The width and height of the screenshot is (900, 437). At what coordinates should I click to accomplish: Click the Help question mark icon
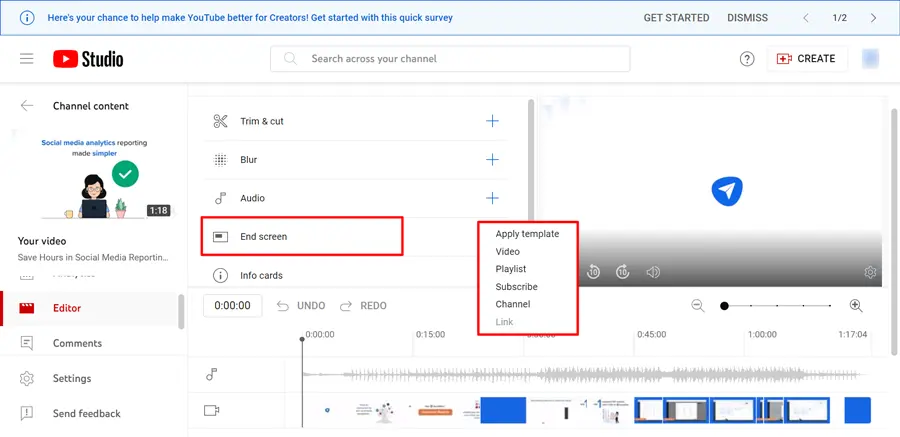[x=747, y=59]
